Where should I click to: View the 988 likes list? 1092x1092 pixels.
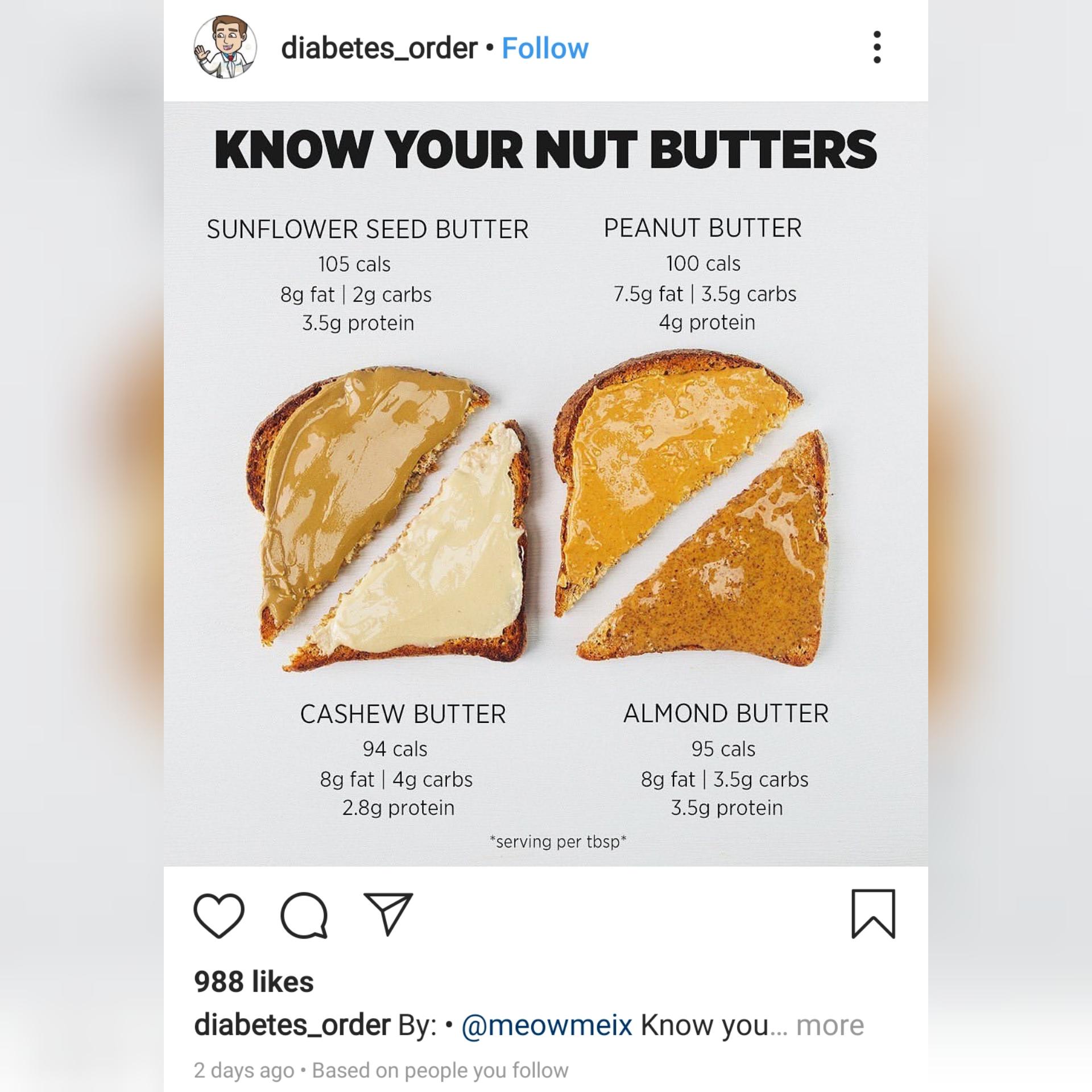point(254,981)
